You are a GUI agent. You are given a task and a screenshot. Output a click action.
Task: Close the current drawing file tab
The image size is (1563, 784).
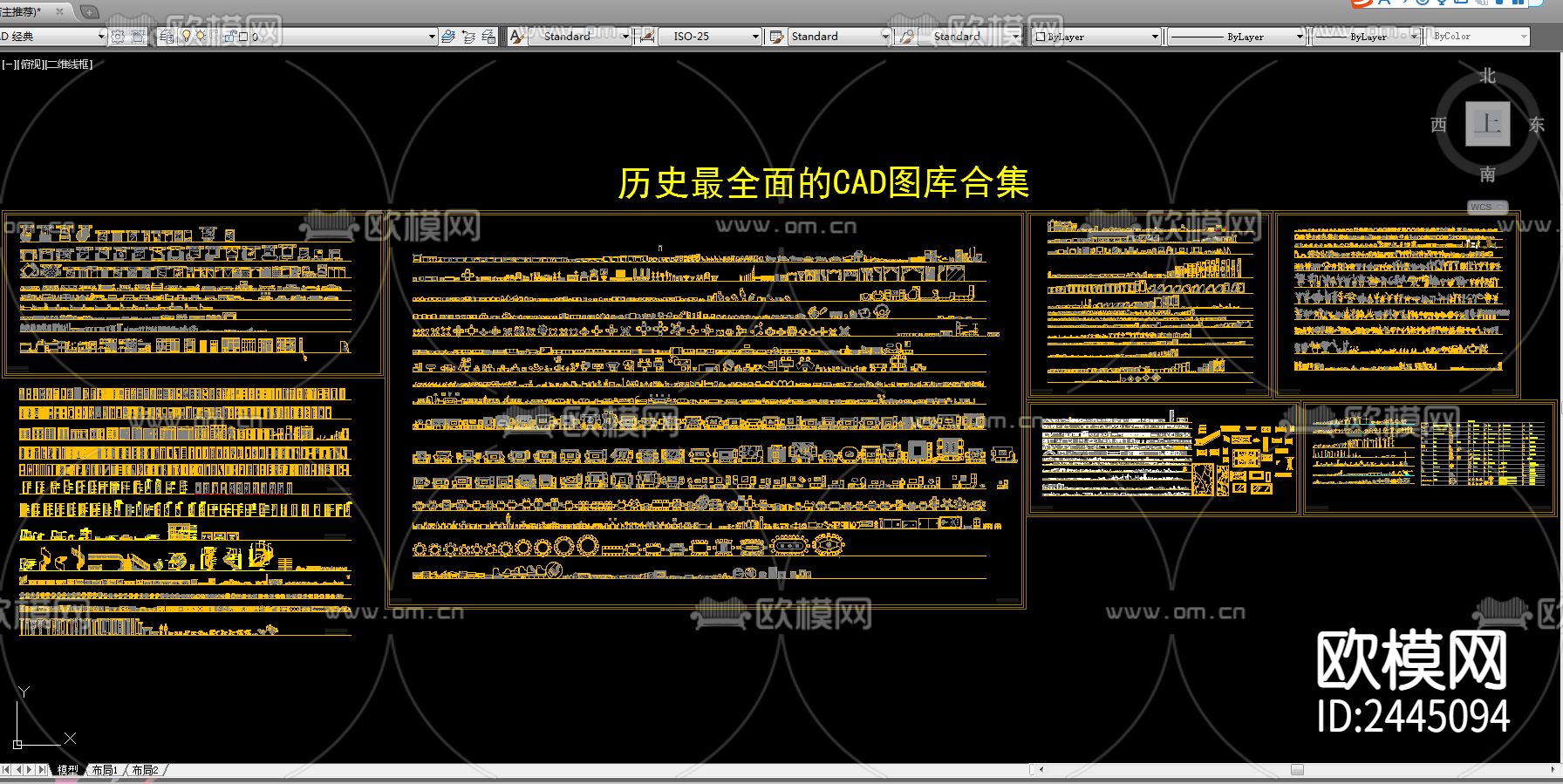tap(59, 12)
